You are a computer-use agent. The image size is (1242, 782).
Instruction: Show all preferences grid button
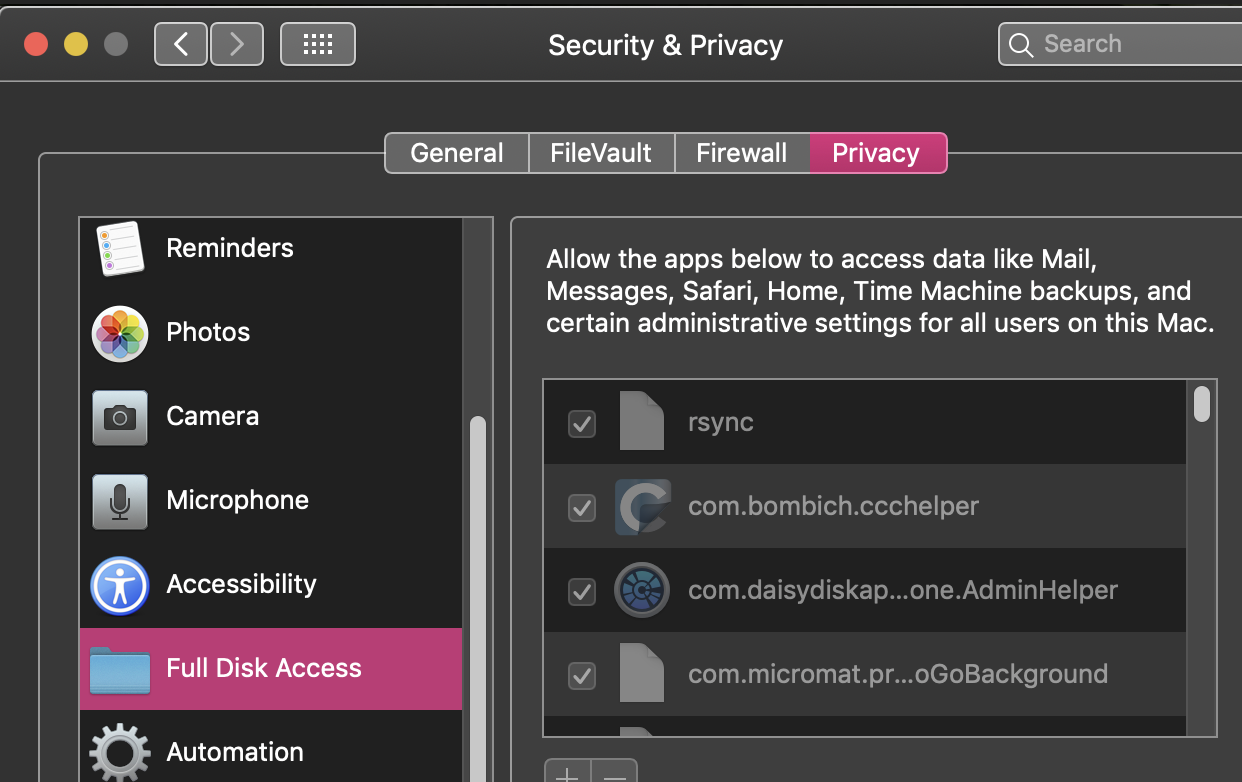pyautogui.click(x=317, y=44)
